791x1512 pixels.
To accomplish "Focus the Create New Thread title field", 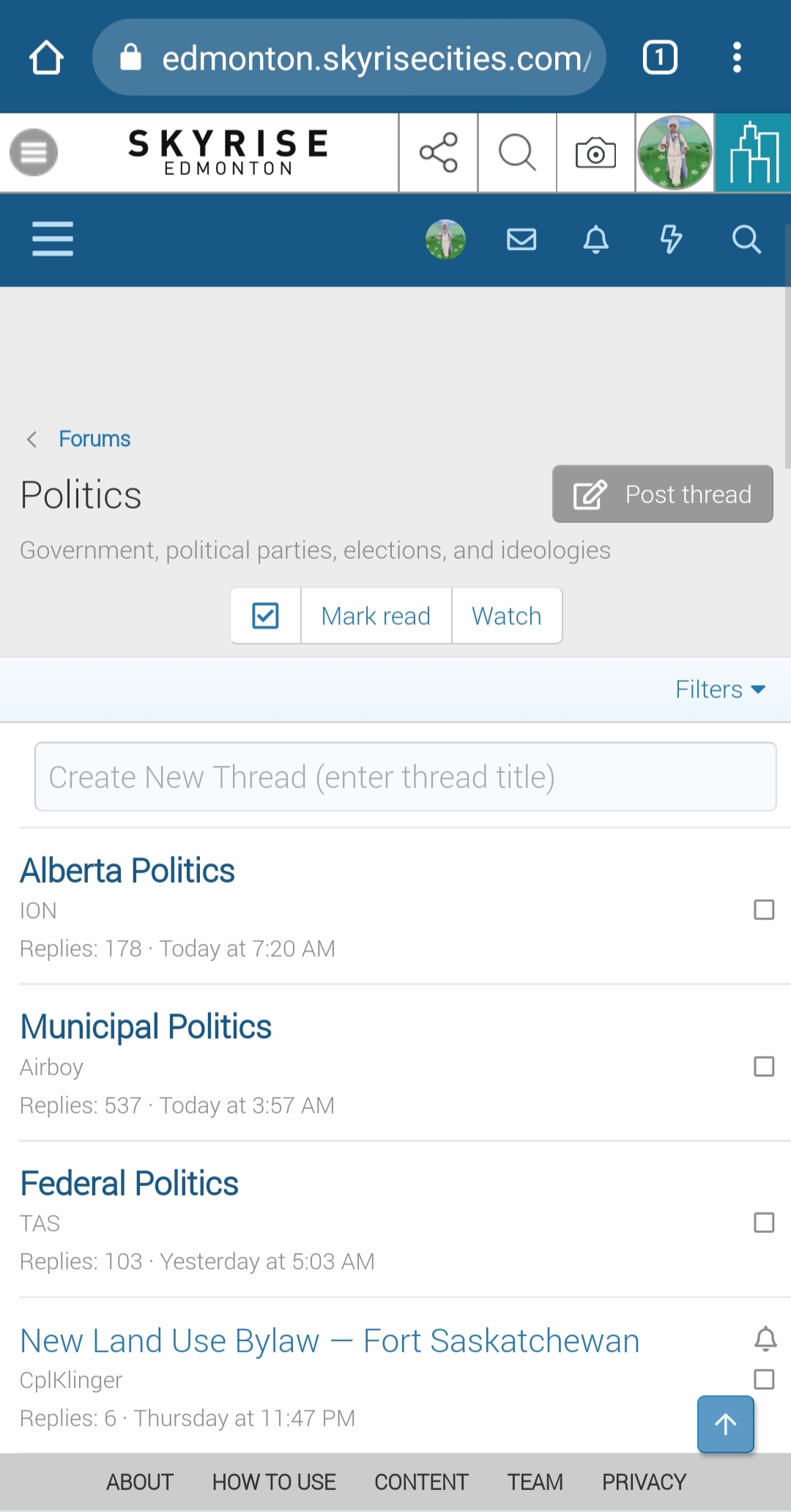I will click(x=406, y=777).
